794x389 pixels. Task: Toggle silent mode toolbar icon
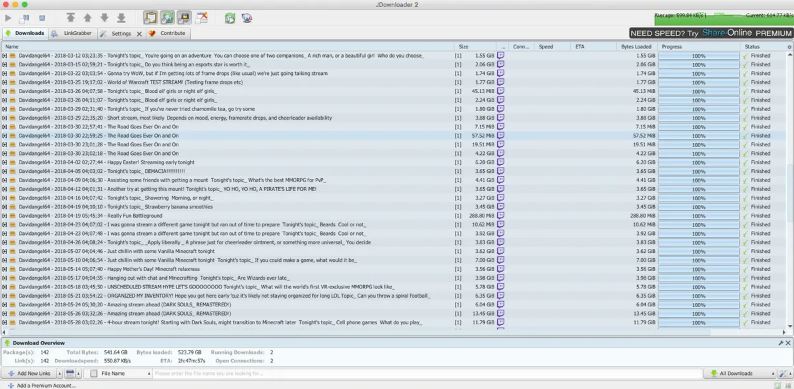click(202, 18)
